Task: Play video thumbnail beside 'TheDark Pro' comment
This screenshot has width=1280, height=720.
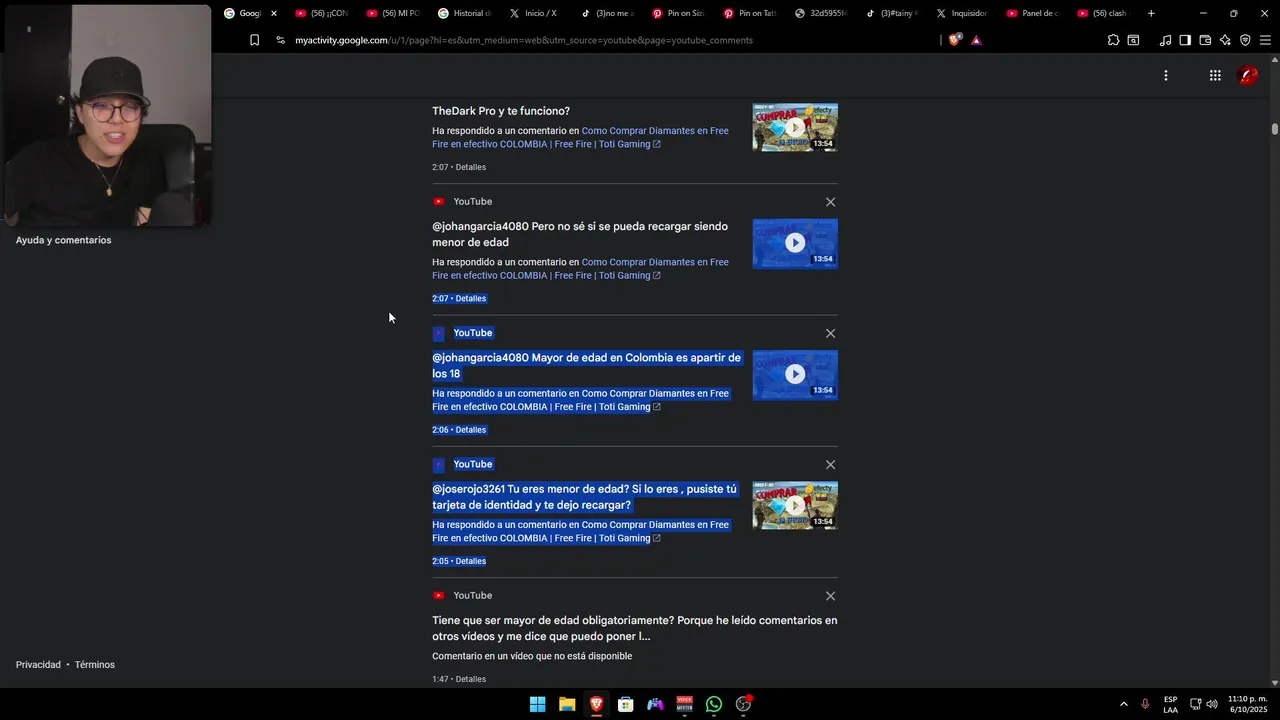Action: [x=795, y=127]
